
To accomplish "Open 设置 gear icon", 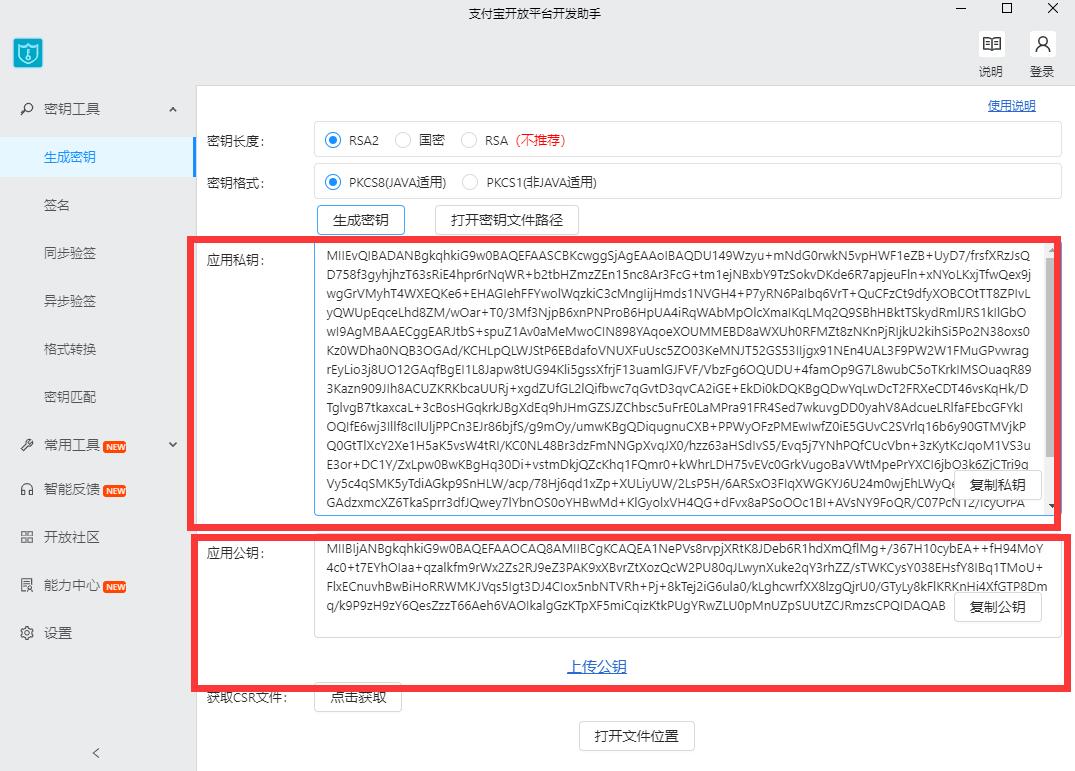I will tap(27, 633).
